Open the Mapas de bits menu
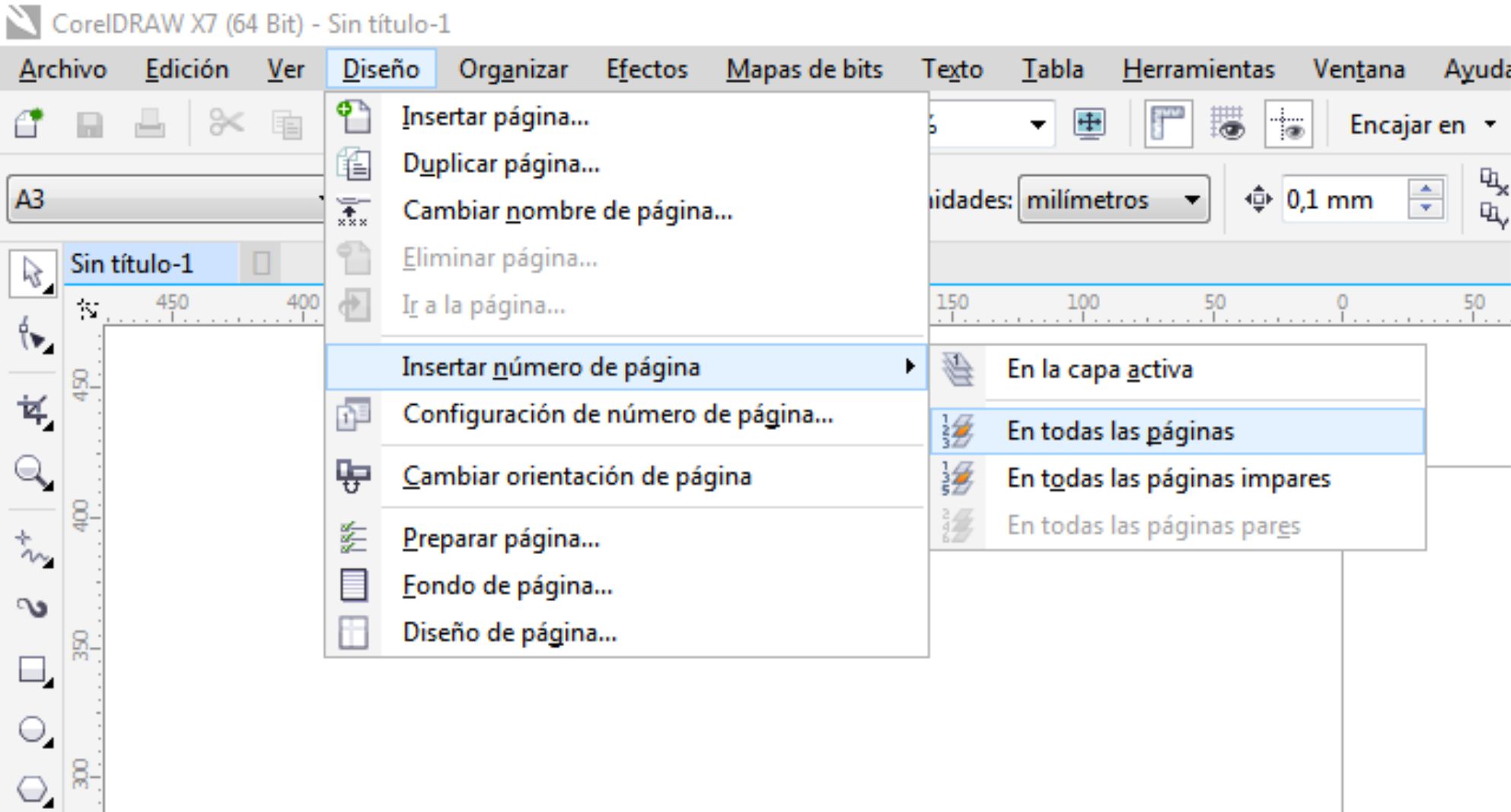 point(805,69)
